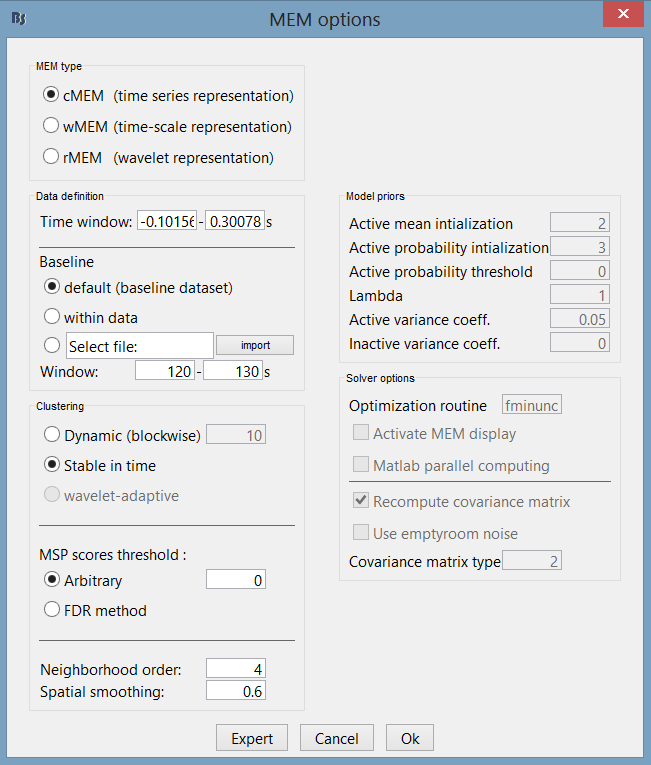This screenshot has height=765, width=651.
Task: Choose Dynamic (blockwise) clustering
Action: click(51, 435)
